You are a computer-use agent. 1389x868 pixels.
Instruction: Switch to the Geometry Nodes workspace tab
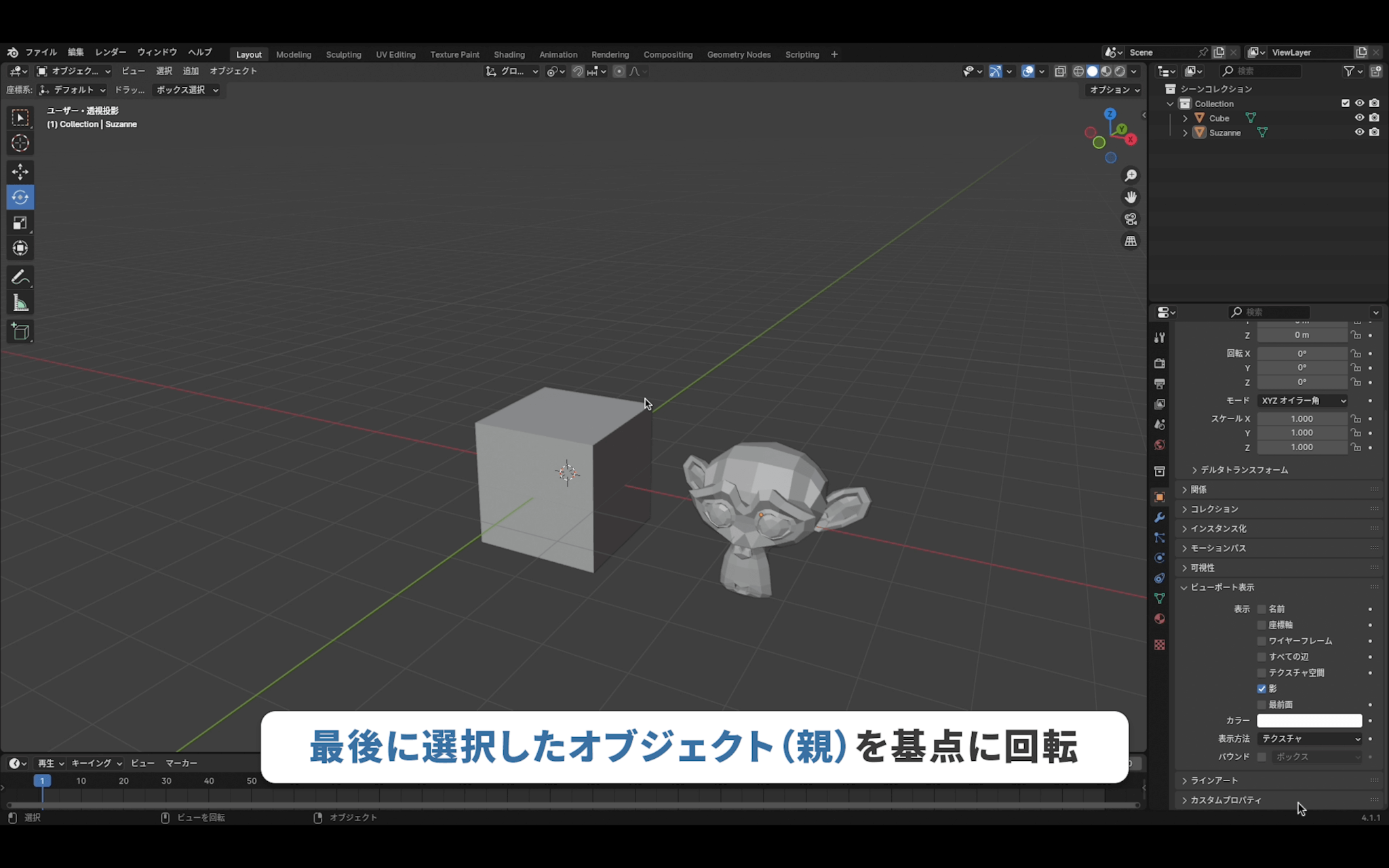[x=739, y=54]
